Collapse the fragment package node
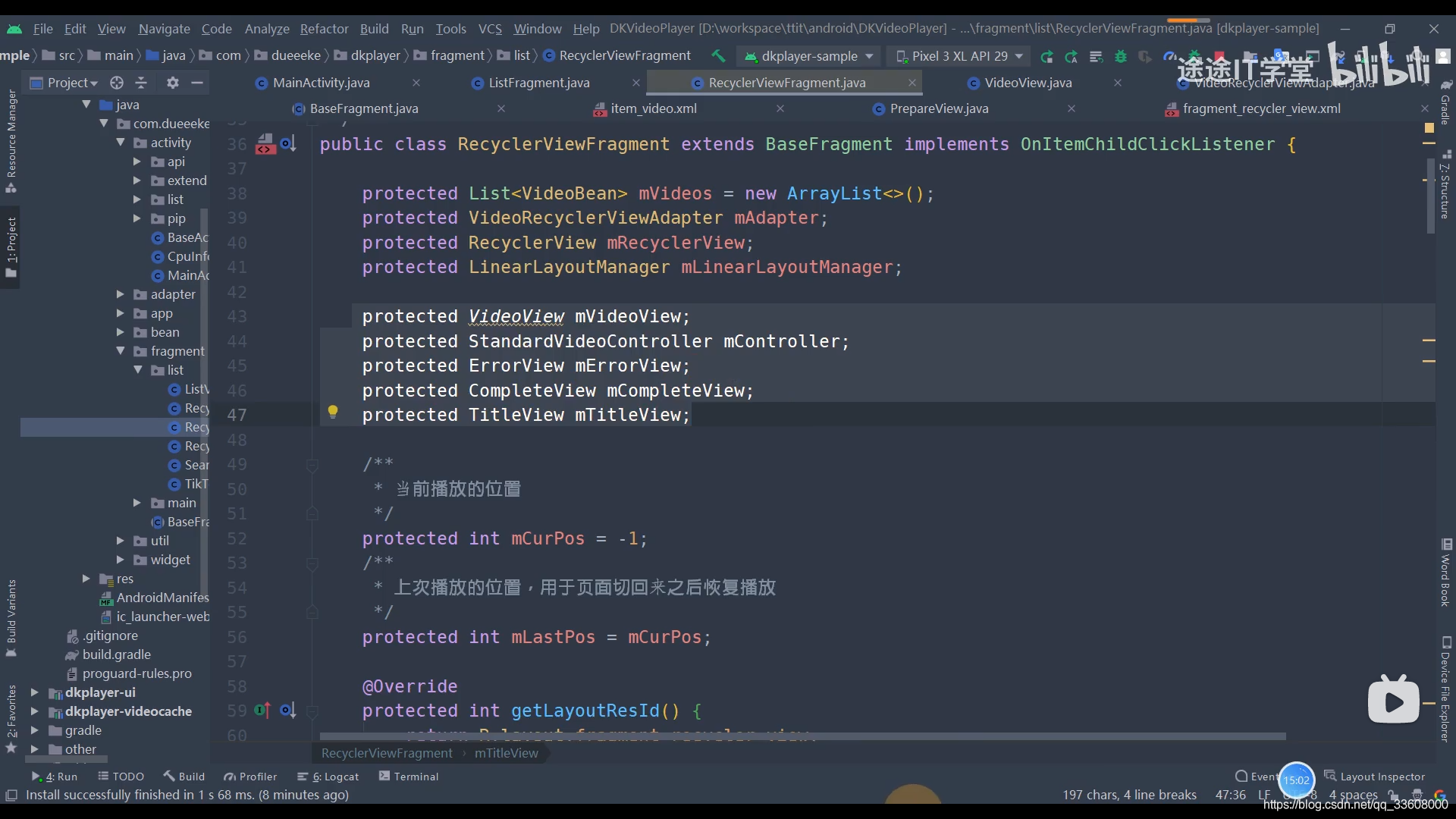This screenshot has height=819, width=1456. (x=121, y=351)
